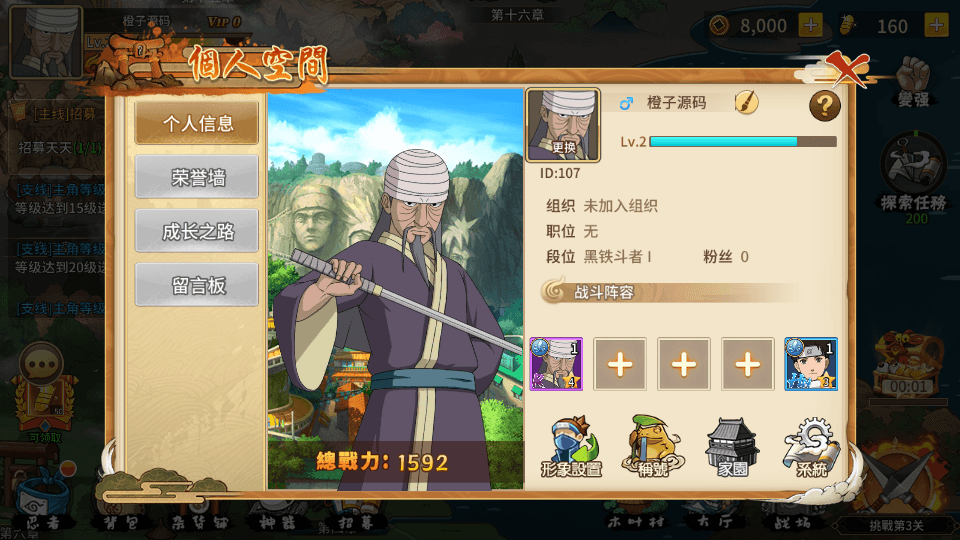Select the 个人信息 tab
This screenshot has height=540, width=960.
pyautogui.click(x=197, y=123)
